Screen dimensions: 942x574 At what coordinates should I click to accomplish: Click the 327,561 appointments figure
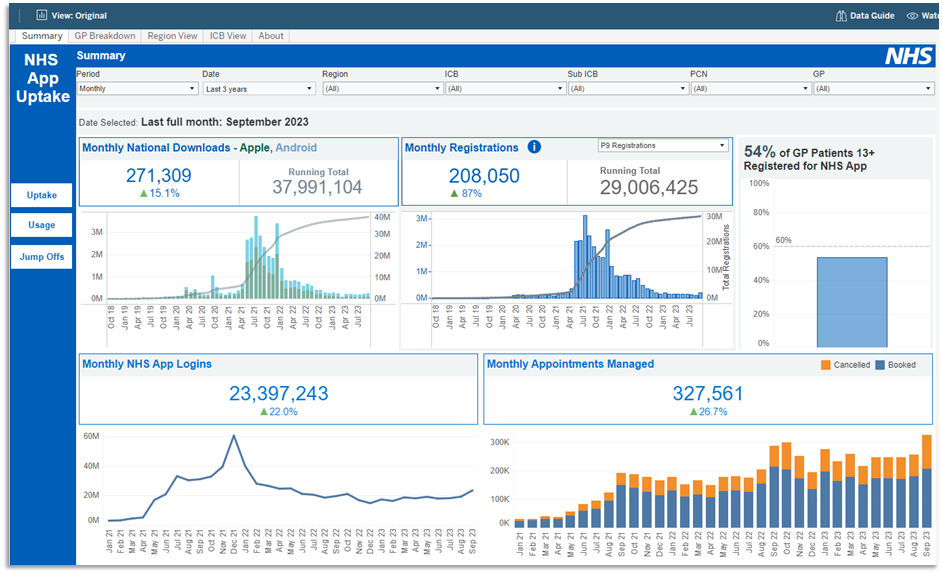click(x=708, y=393)
